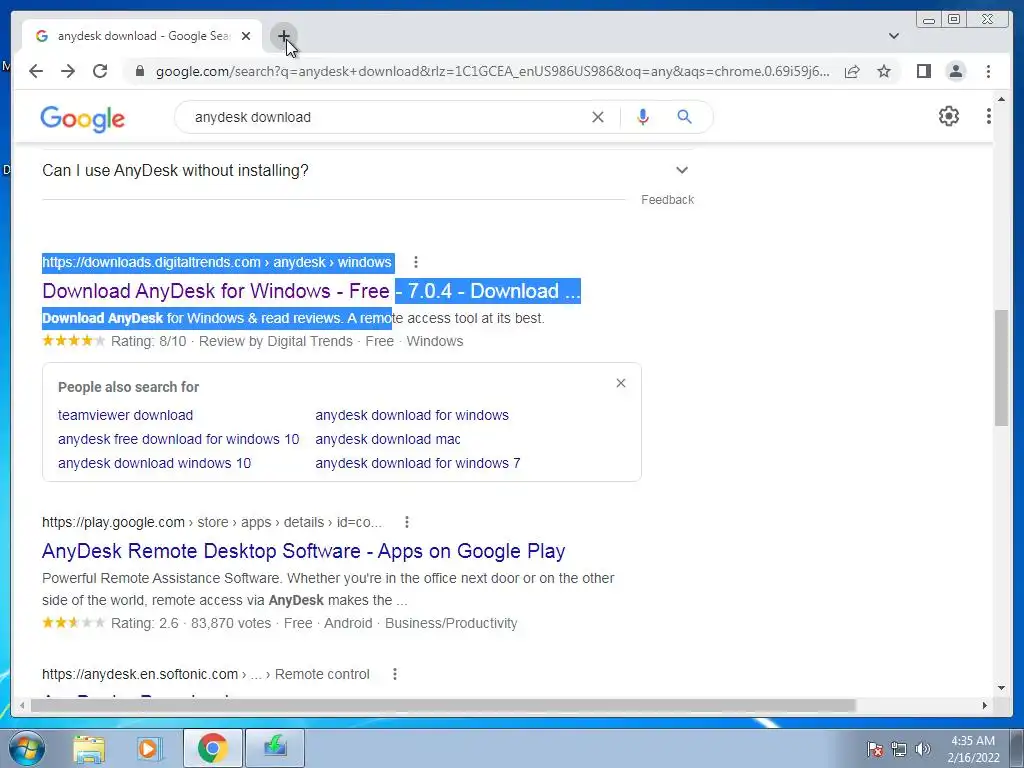1024x768 pixels.
Task: Open Google options menu beside settings gear
Action: coord(989,116)
